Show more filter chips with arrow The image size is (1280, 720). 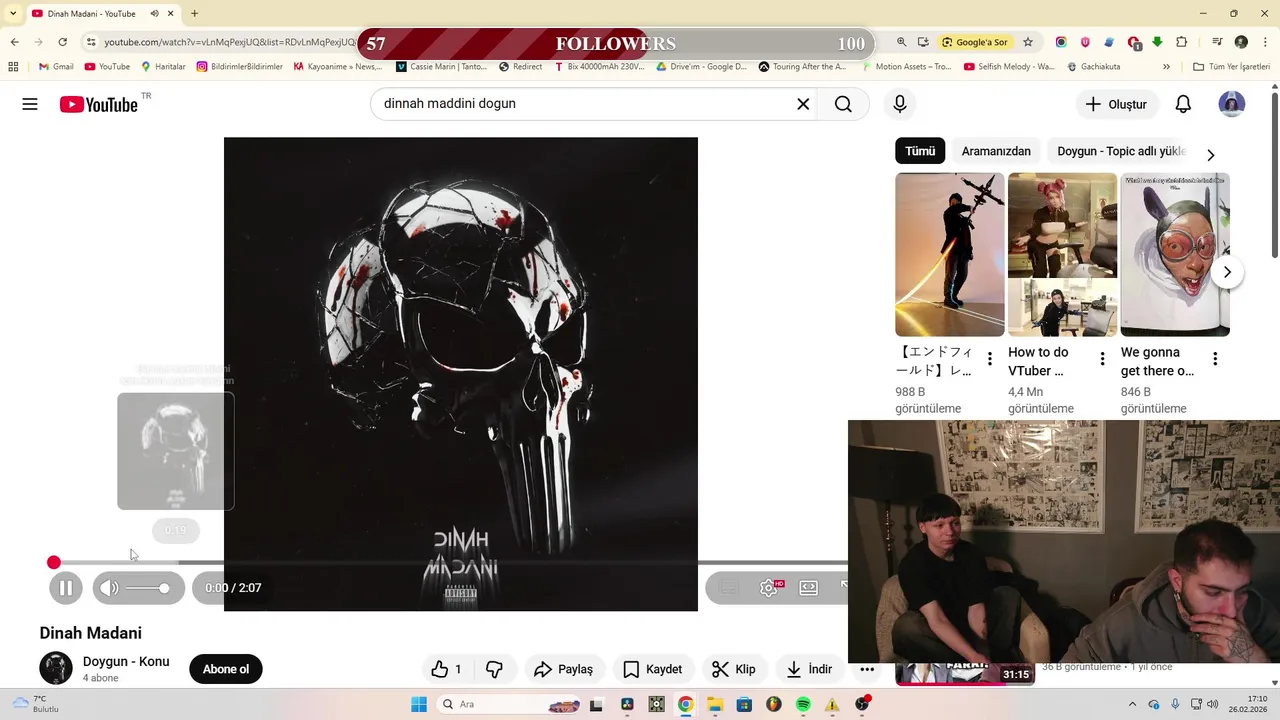[1210, 155]
